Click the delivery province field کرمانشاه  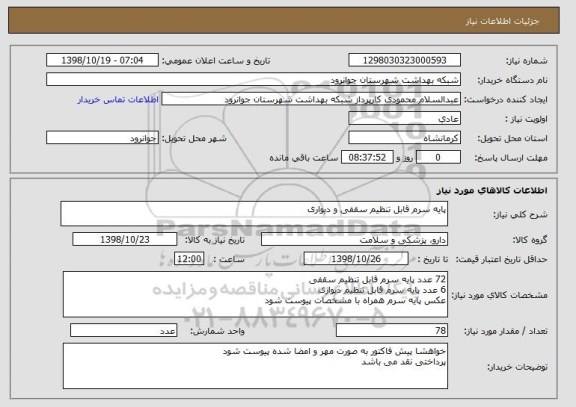coord(404,138)
